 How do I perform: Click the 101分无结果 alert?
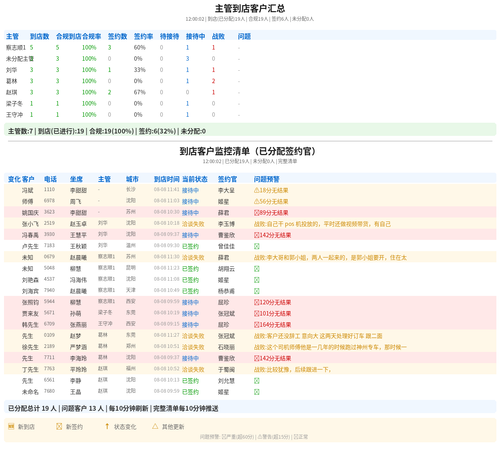tap(272, 314)
